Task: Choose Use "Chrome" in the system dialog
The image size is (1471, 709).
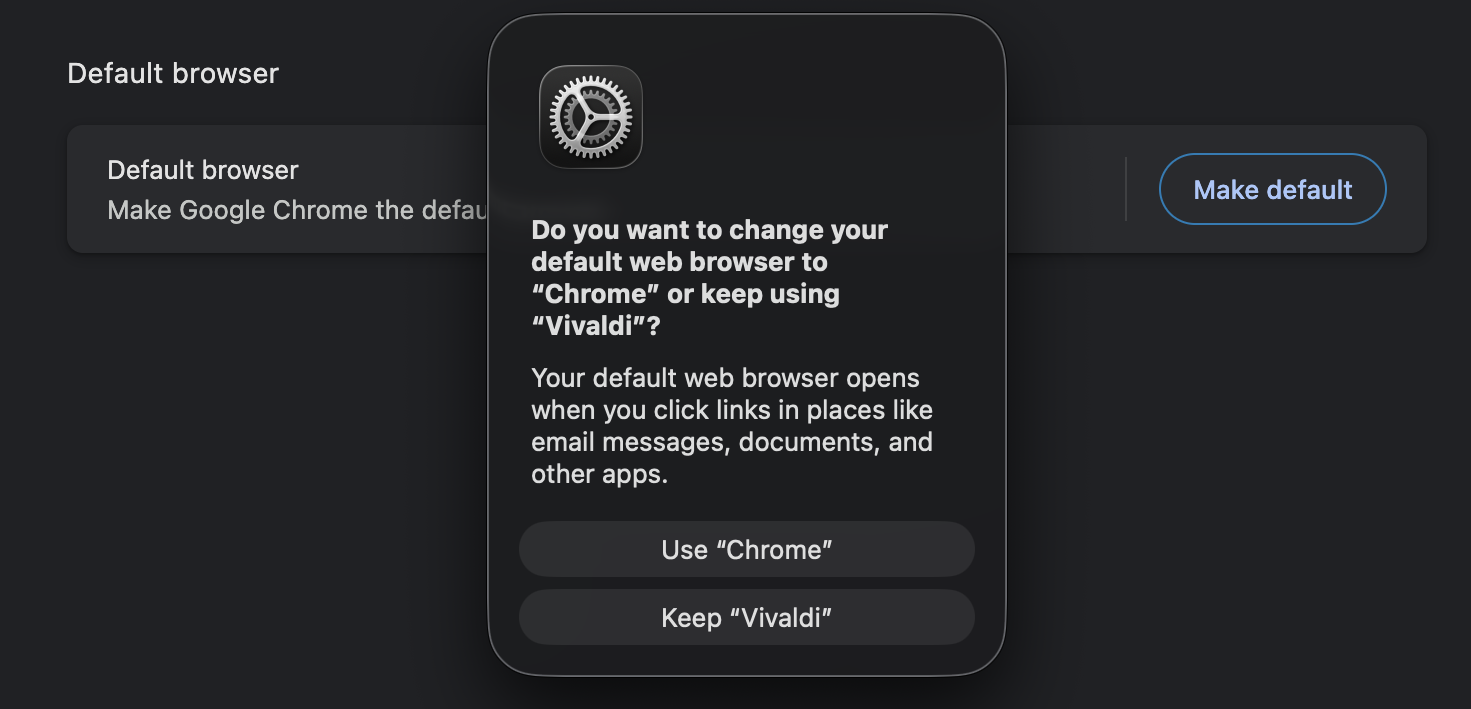Action: click(746, 549)
